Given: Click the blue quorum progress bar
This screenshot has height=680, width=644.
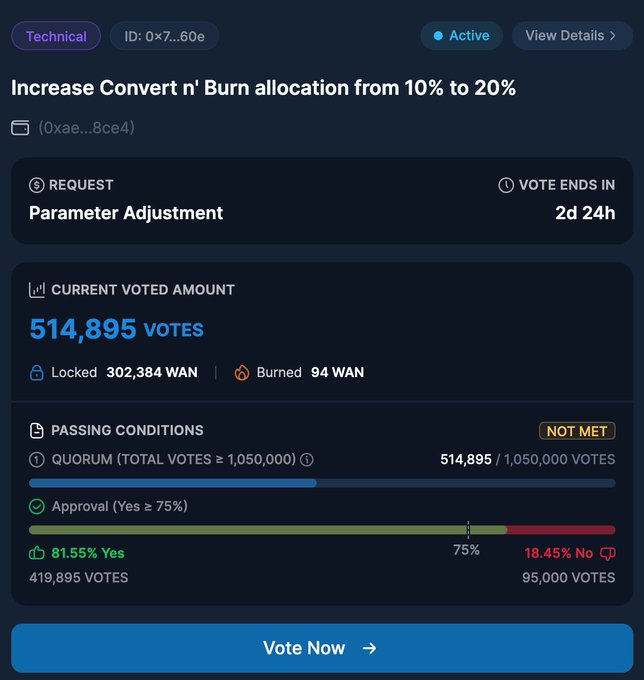Looking at the screenshot, I should coord(173,483).
